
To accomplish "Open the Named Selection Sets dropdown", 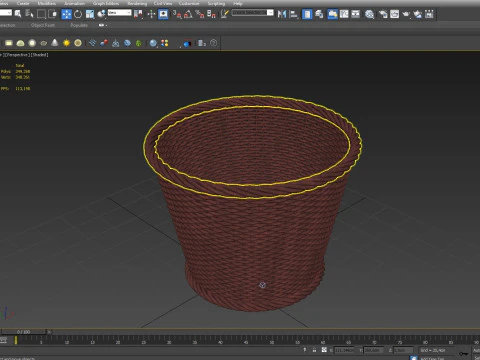I will [253, 13].
